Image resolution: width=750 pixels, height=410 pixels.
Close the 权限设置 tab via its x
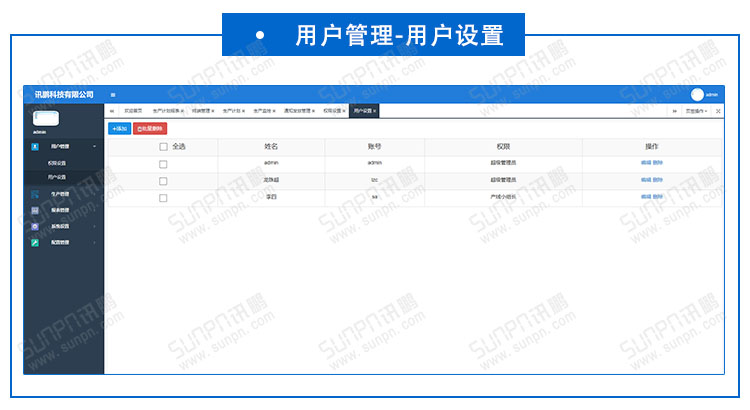click(x=344, y=111)
